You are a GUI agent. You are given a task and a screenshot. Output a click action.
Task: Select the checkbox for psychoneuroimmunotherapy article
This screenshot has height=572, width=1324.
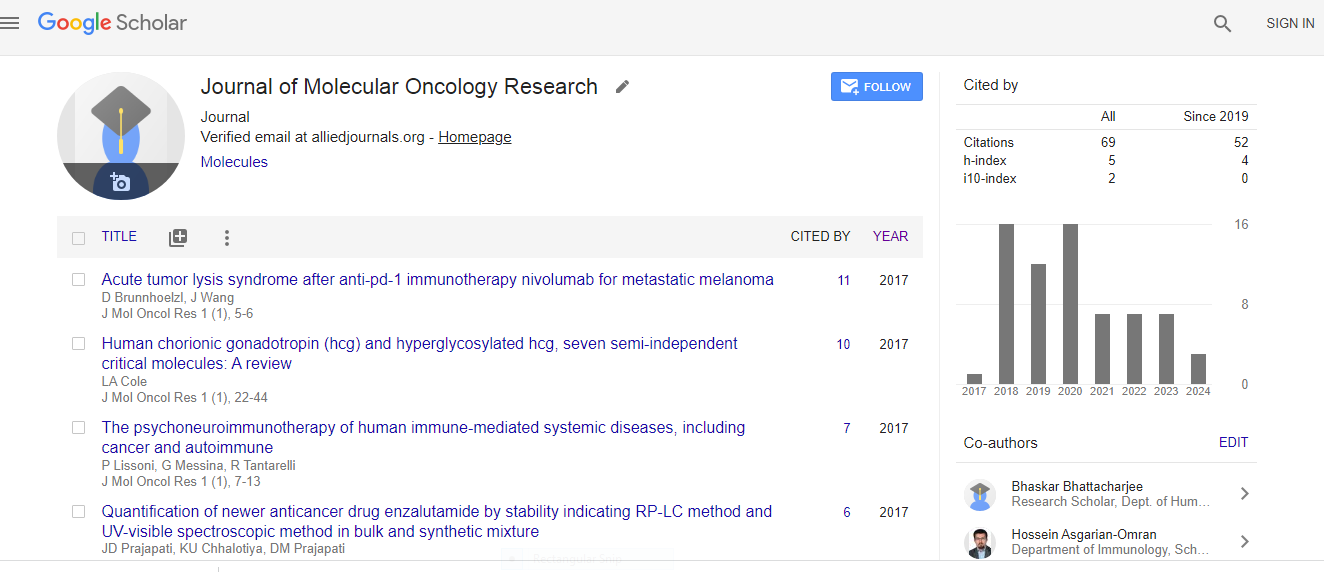78,428
